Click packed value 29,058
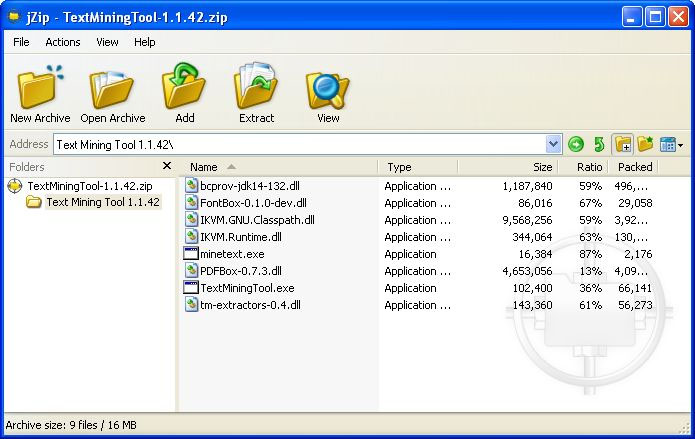The height and width of the screenshot is (439, 695). coord(635,203)
